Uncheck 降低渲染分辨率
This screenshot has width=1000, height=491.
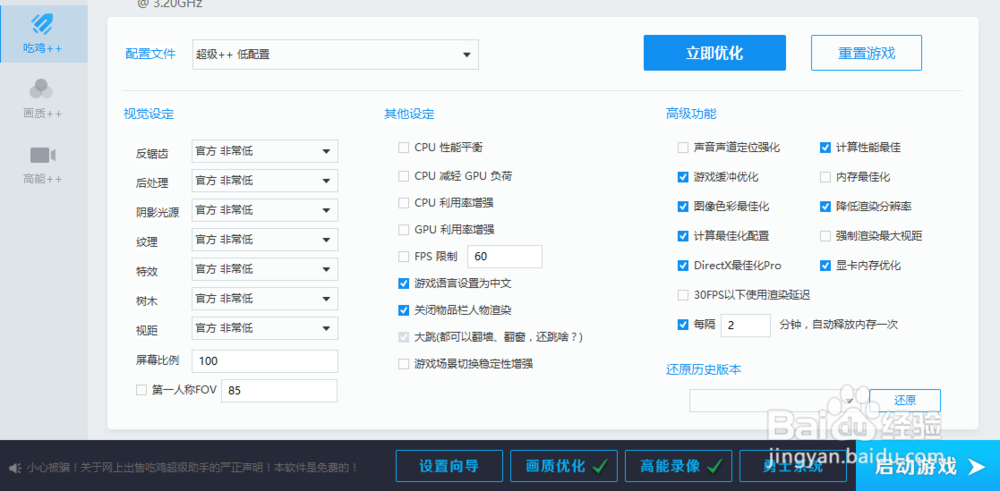[x=825, y=207]
